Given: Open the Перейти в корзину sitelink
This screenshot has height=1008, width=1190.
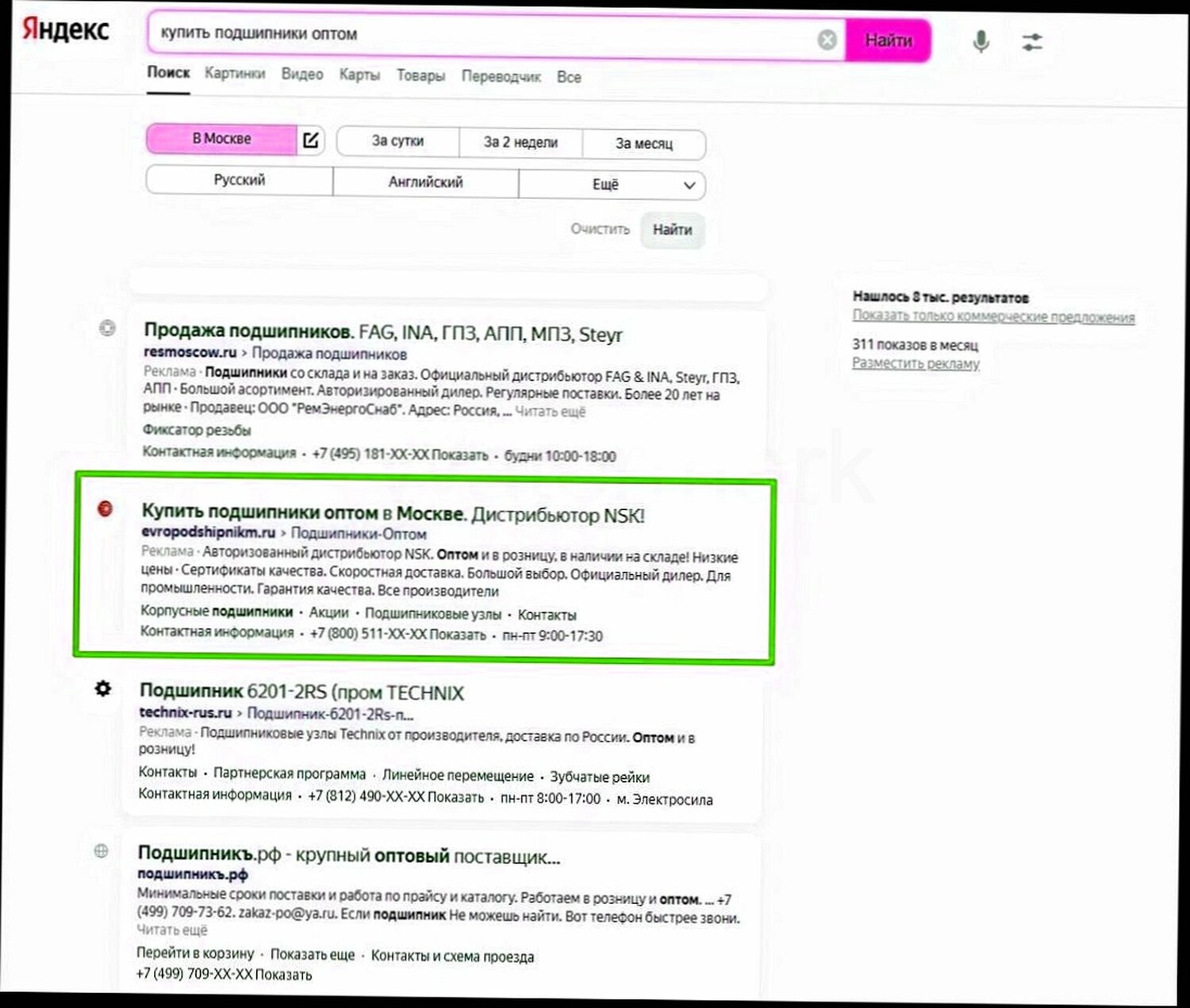Looking at the screenshot, I should [195, 952].
